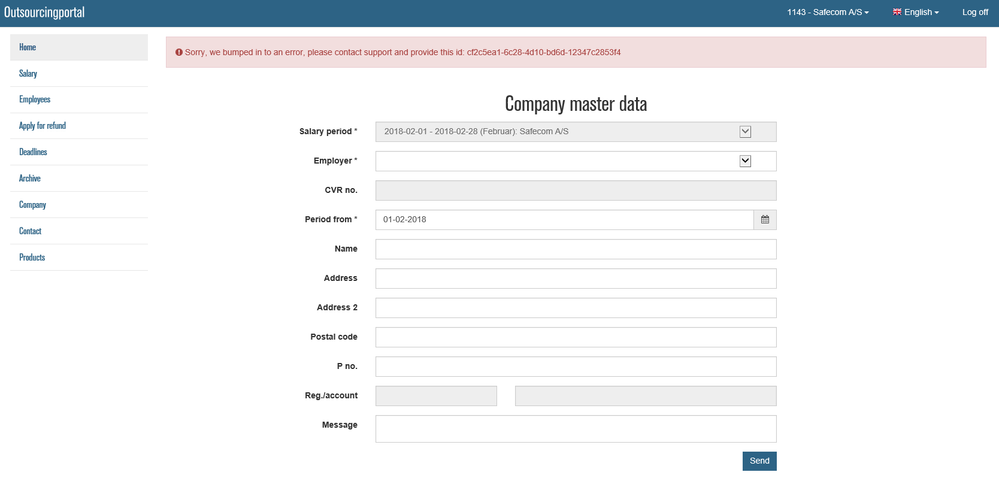The width and height of the screenshot is (999, 487).
Task: Click the Postal code input field
Action: pyautogui.click(x=576, y=337)
